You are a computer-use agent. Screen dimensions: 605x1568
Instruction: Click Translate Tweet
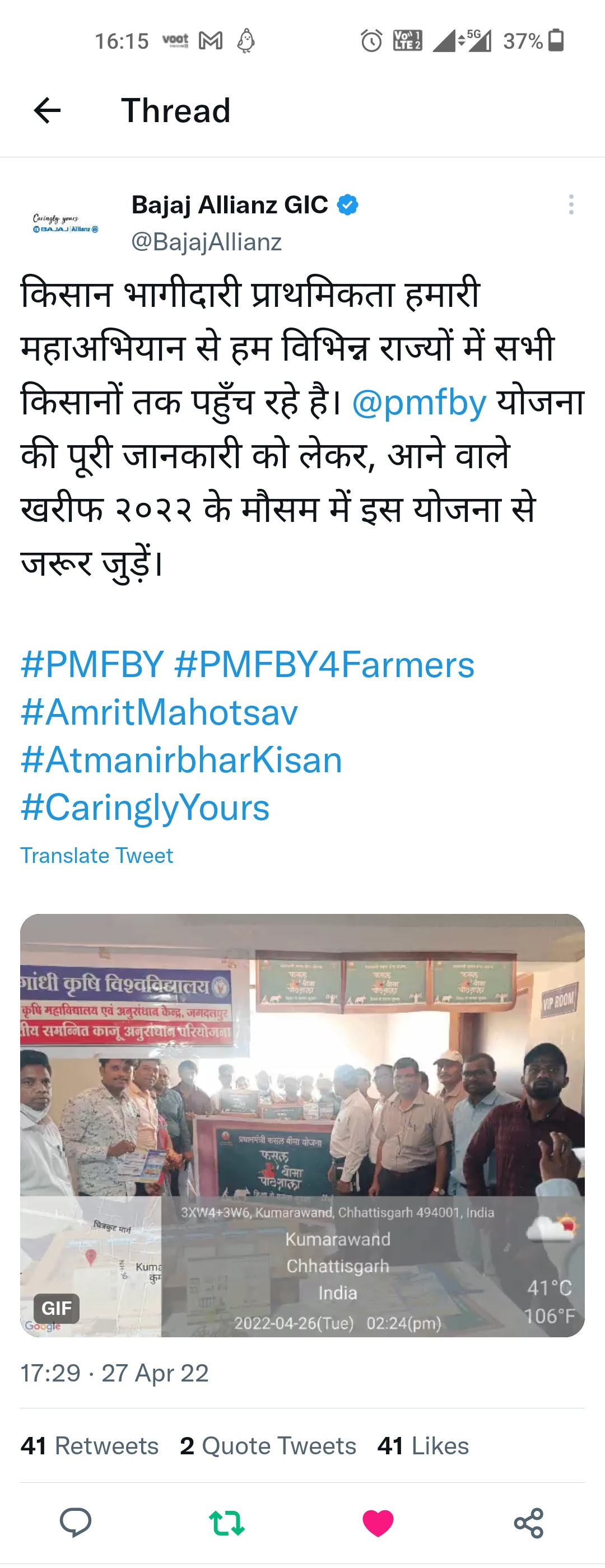[x=97, y=855]
